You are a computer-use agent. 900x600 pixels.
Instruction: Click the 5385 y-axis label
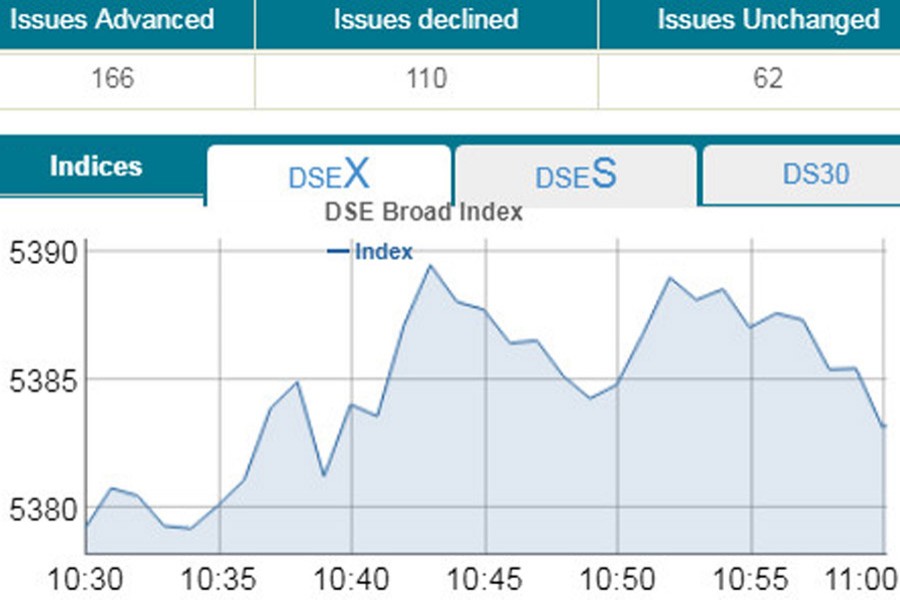tap(42, 381)
